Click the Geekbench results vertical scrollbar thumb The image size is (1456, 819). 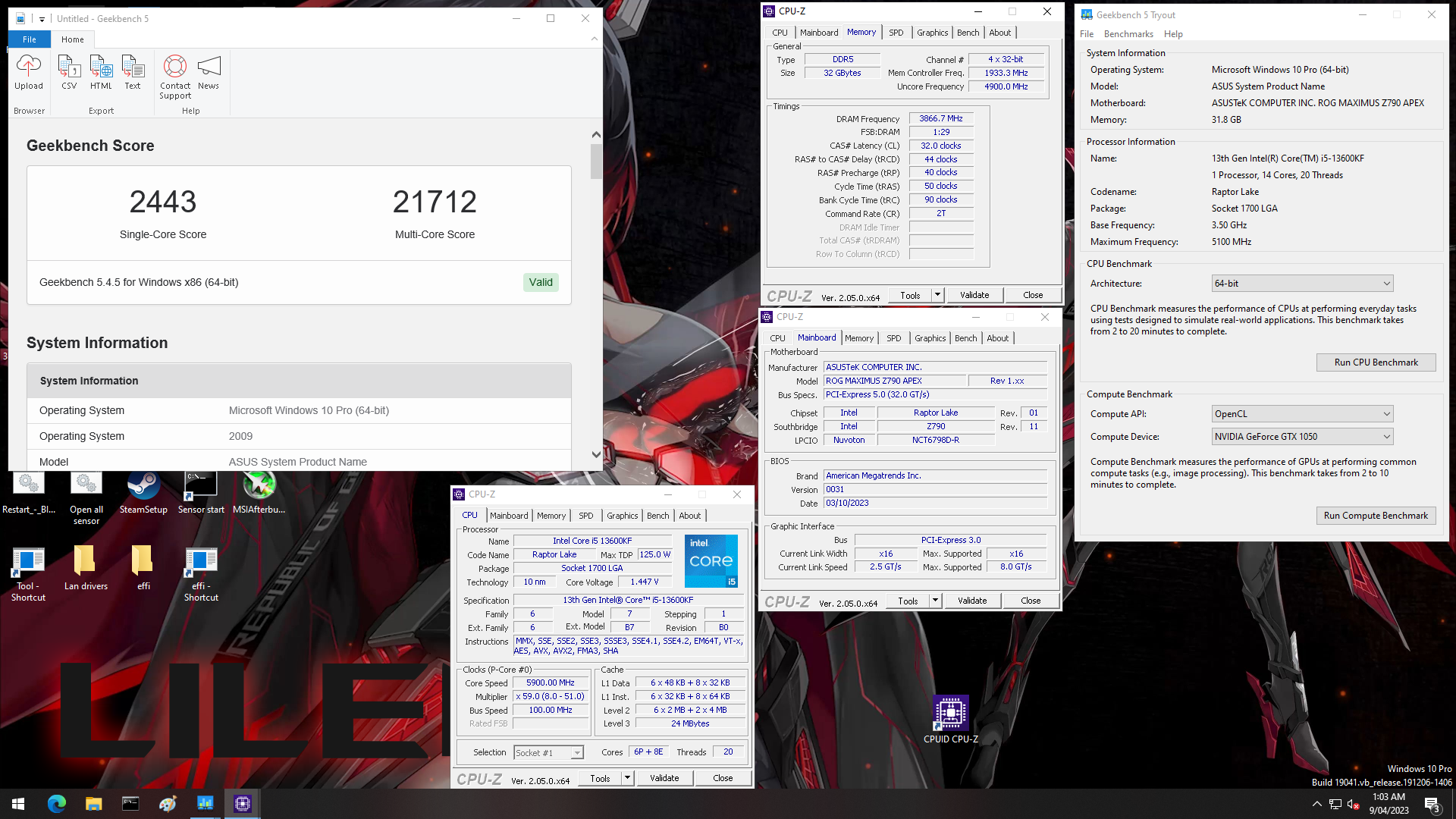point(596,161)
